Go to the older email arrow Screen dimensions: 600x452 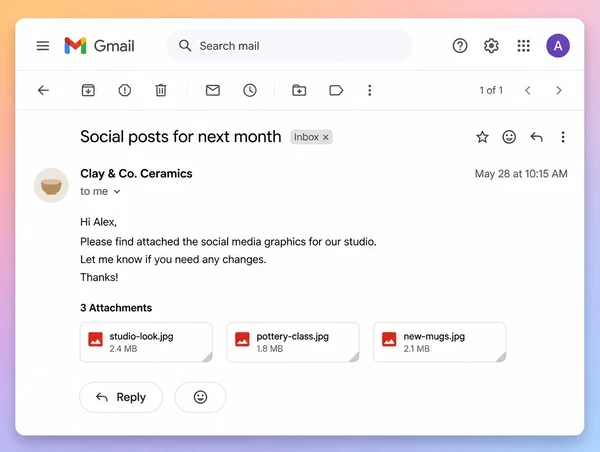pos(559,90)
